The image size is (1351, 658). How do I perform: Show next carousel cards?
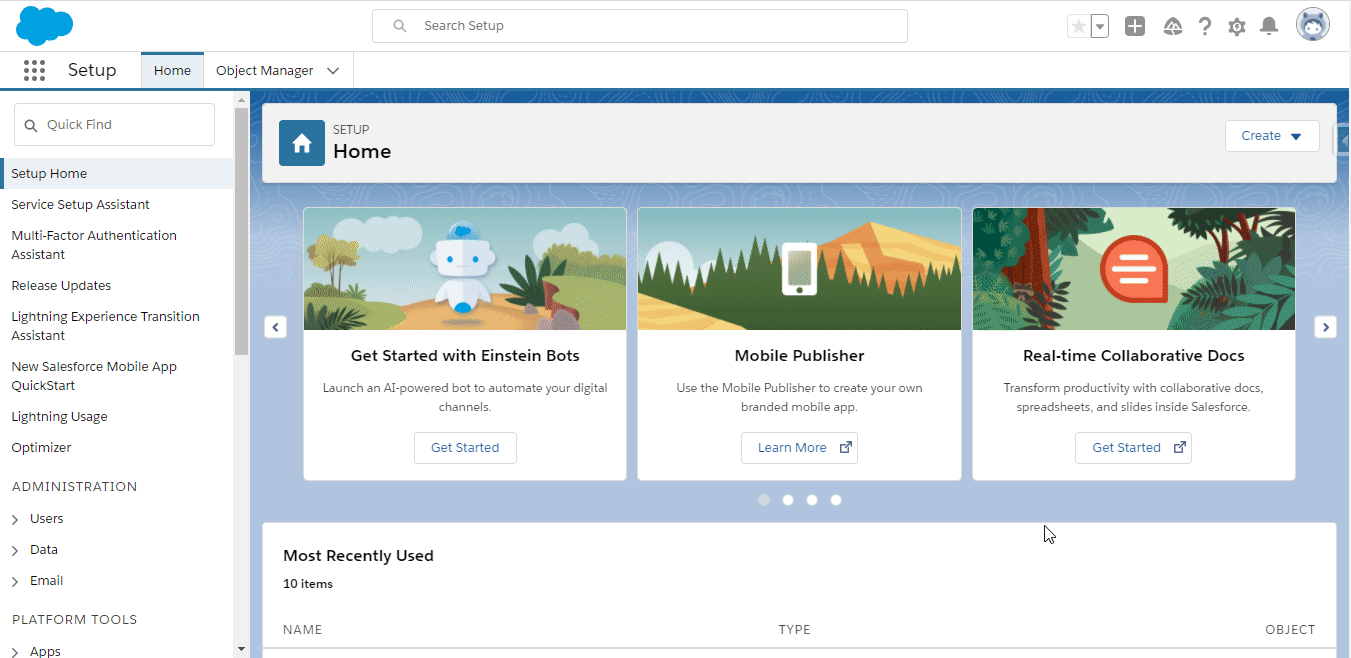(1325, 327)
